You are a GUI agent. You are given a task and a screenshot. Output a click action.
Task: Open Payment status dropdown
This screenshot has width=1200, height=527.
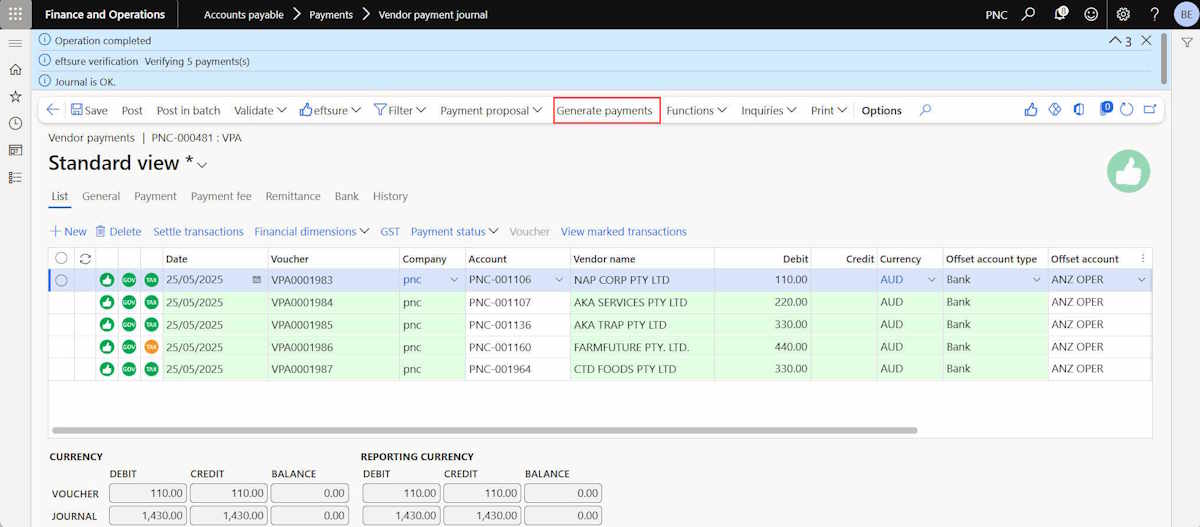click(455, 231)
